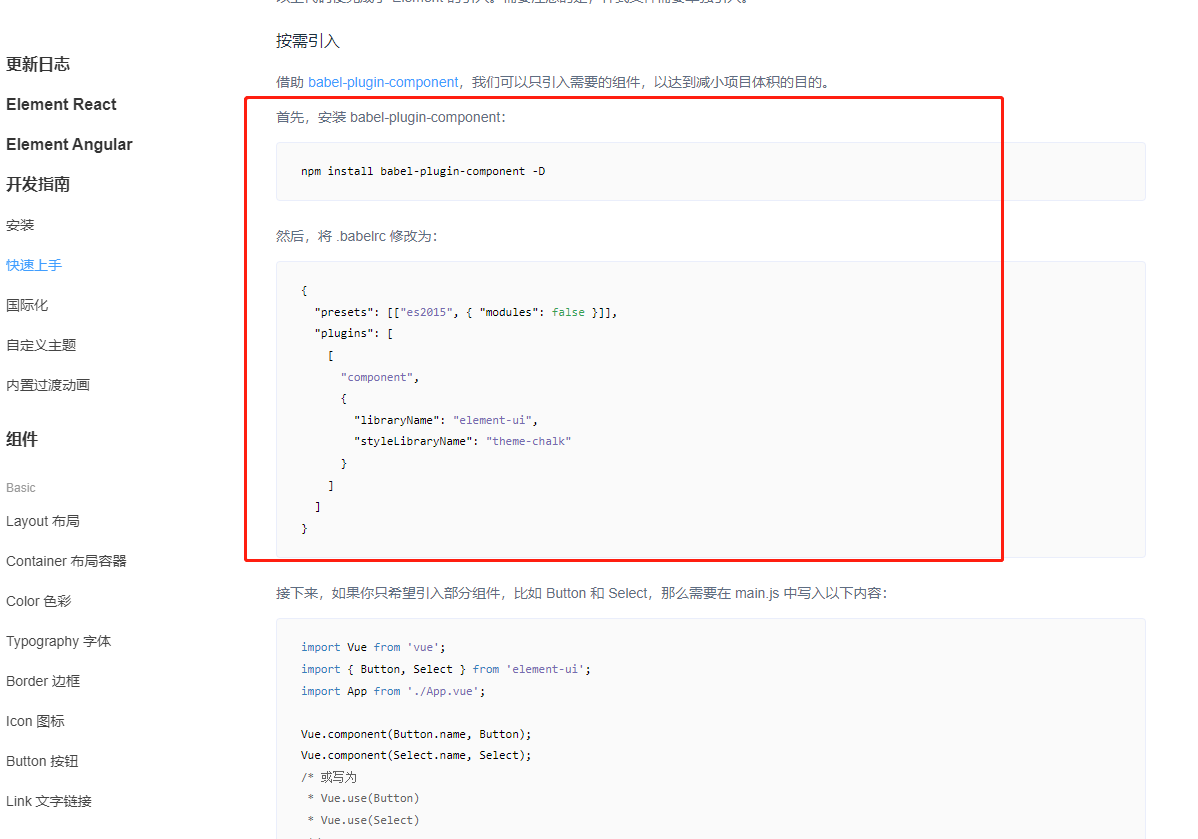Click the Vue.component(Select.name, Select) line

tap(416, 755)
